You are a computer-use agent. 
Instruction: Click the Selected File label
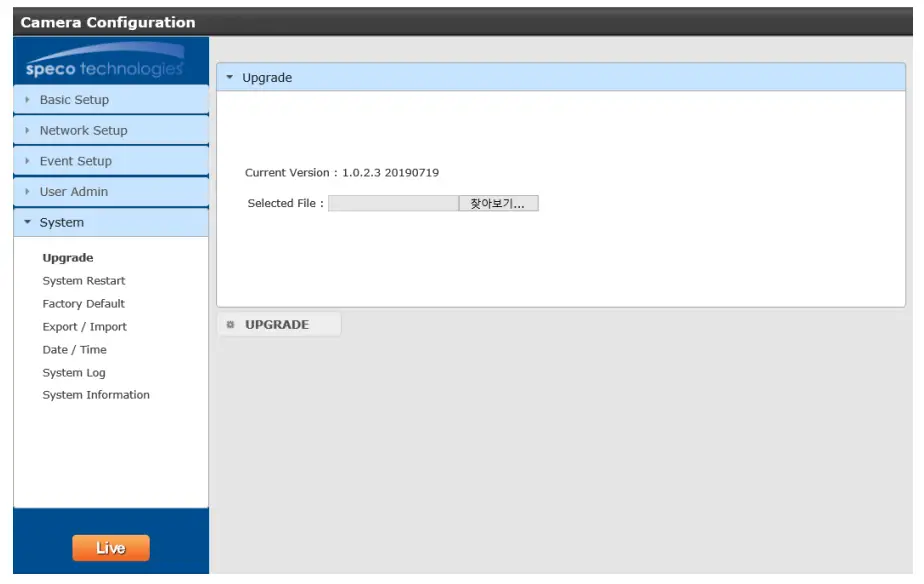click(x=285, y=203)
